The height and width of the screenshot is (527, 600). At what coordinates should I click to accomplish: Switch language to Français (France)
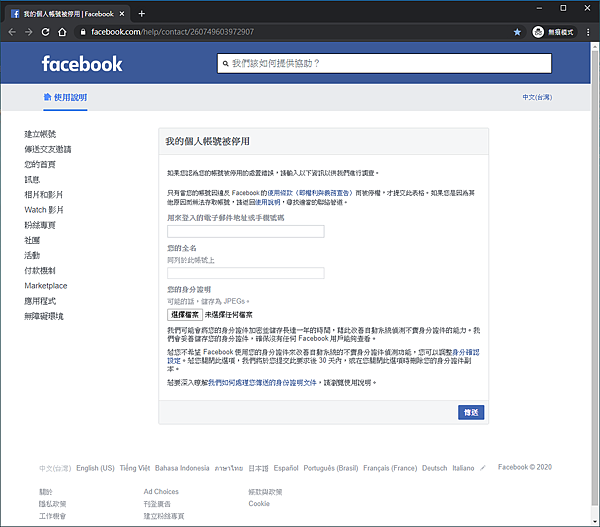pos(390,468)
